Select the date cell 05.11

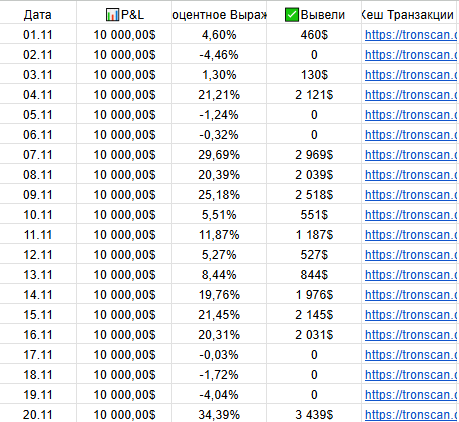tap(38, 114)
